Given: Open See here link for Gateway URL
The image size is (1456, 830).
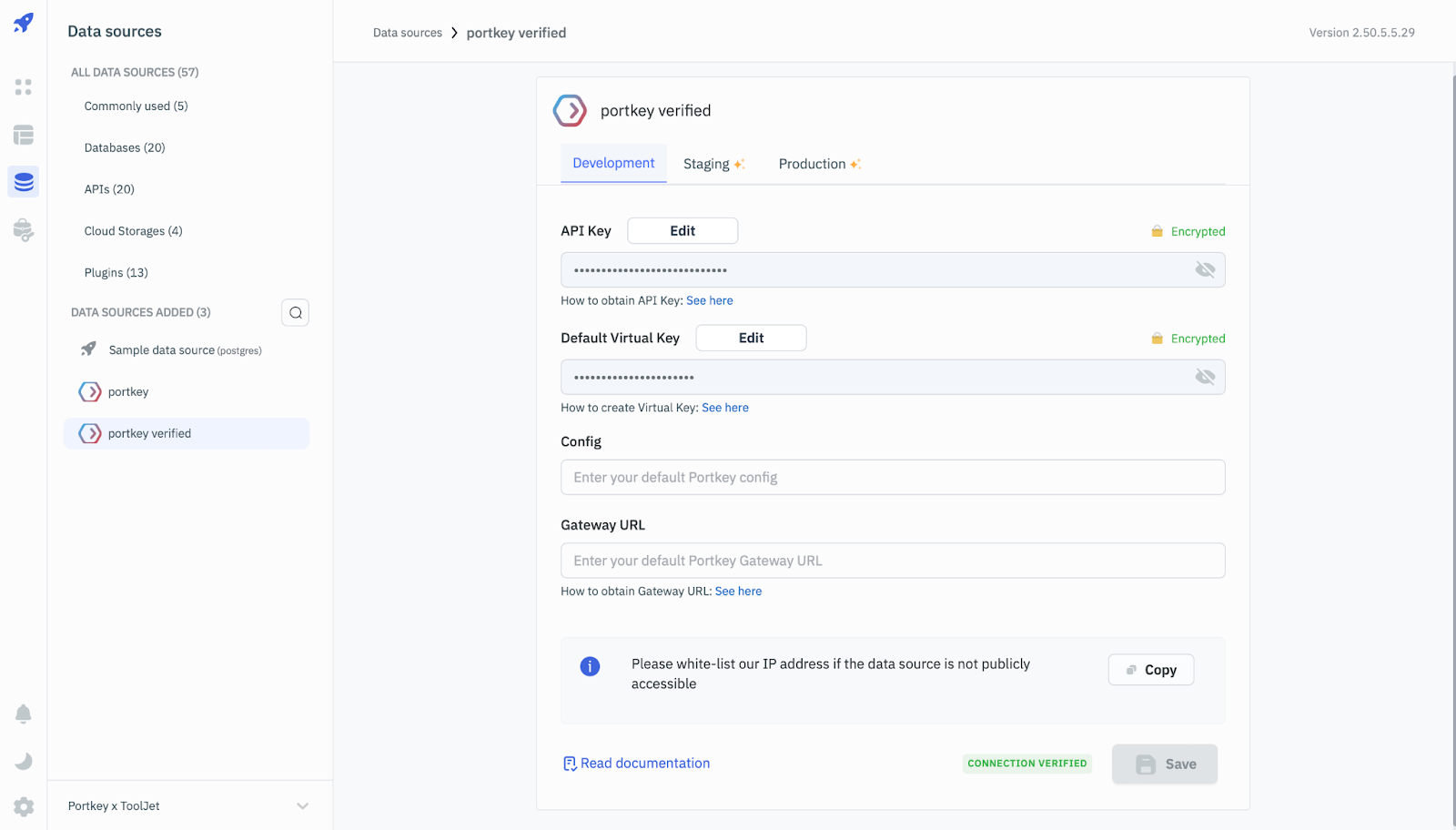Looking at the screenshot, I should tap(738, 592).
